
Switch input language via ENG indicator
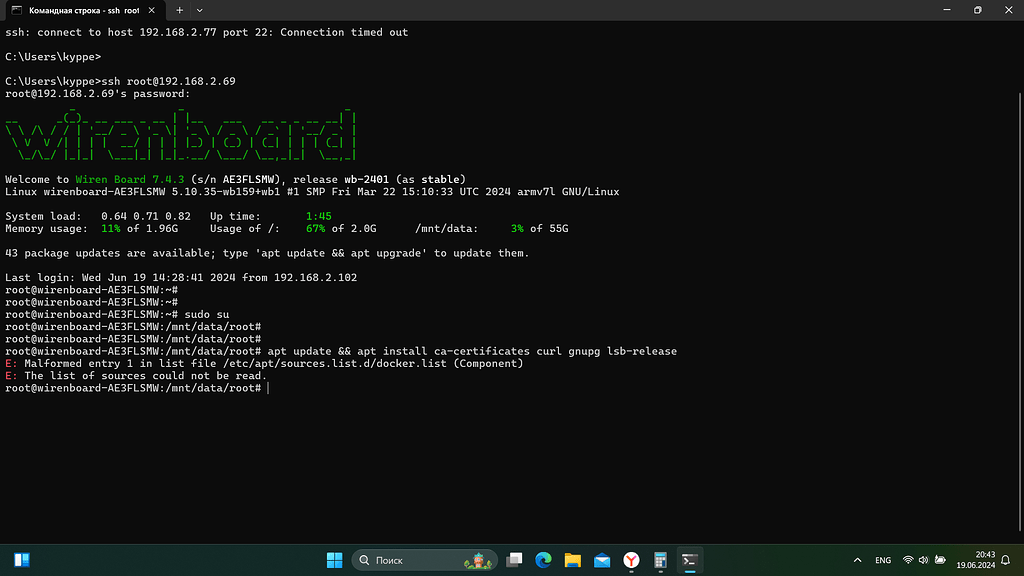pyautogui.click(x=883, y=560)
